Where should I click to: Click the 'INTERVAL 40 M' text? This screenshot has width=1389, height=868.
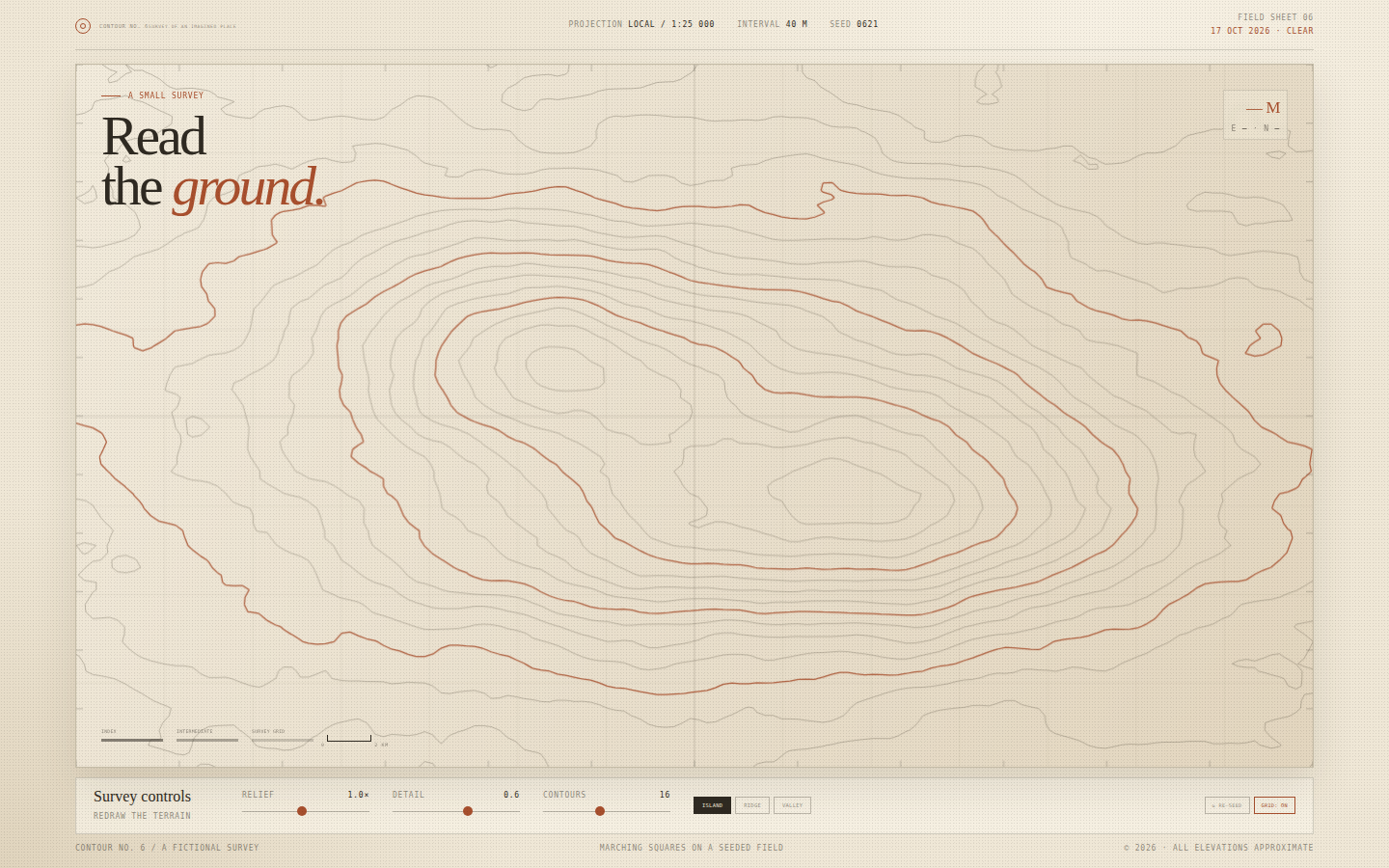point(772,24)
